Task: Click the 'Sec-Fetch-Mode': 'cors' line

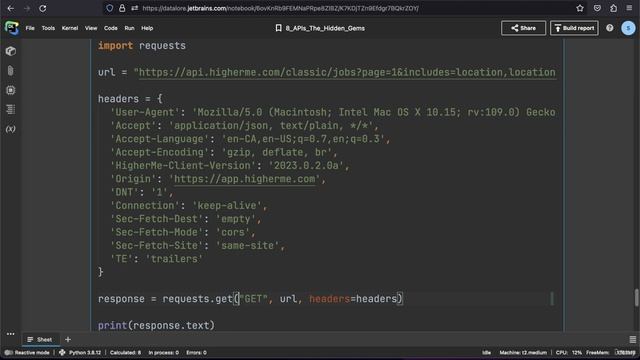Action: coord(183,232)
